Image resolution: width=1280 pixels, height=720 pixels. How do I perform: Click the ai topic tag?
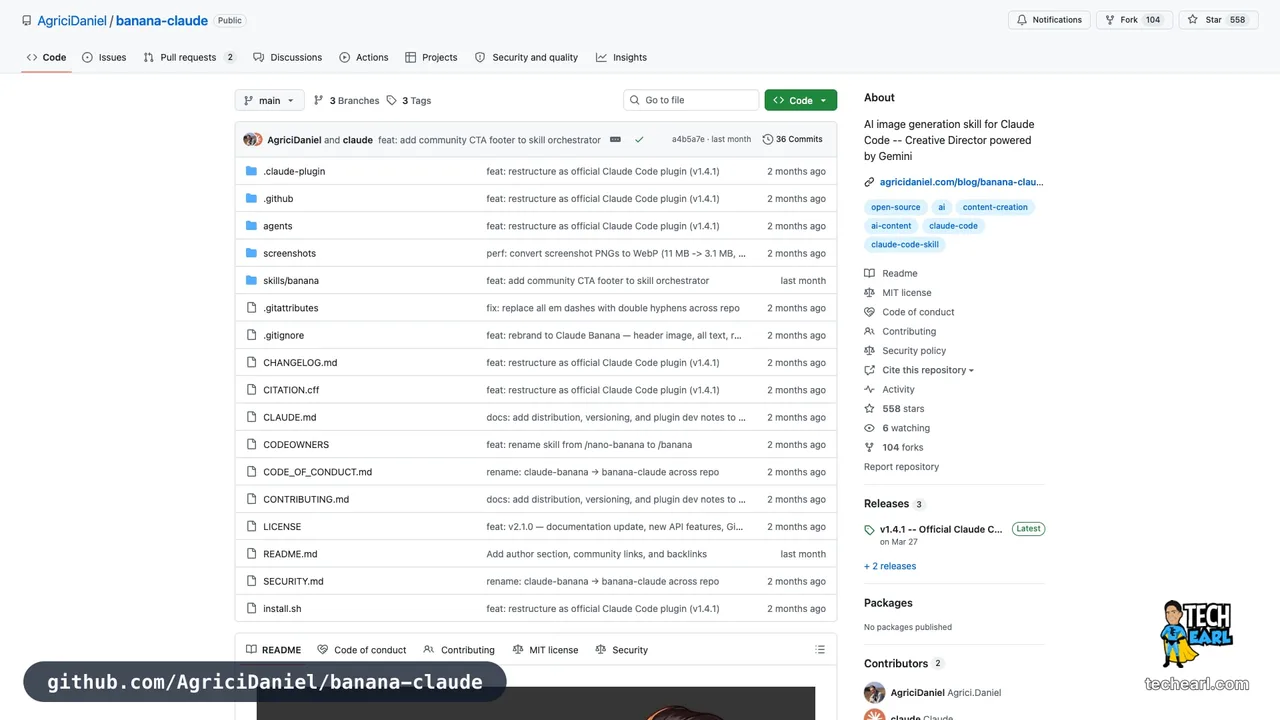(941, 207)
